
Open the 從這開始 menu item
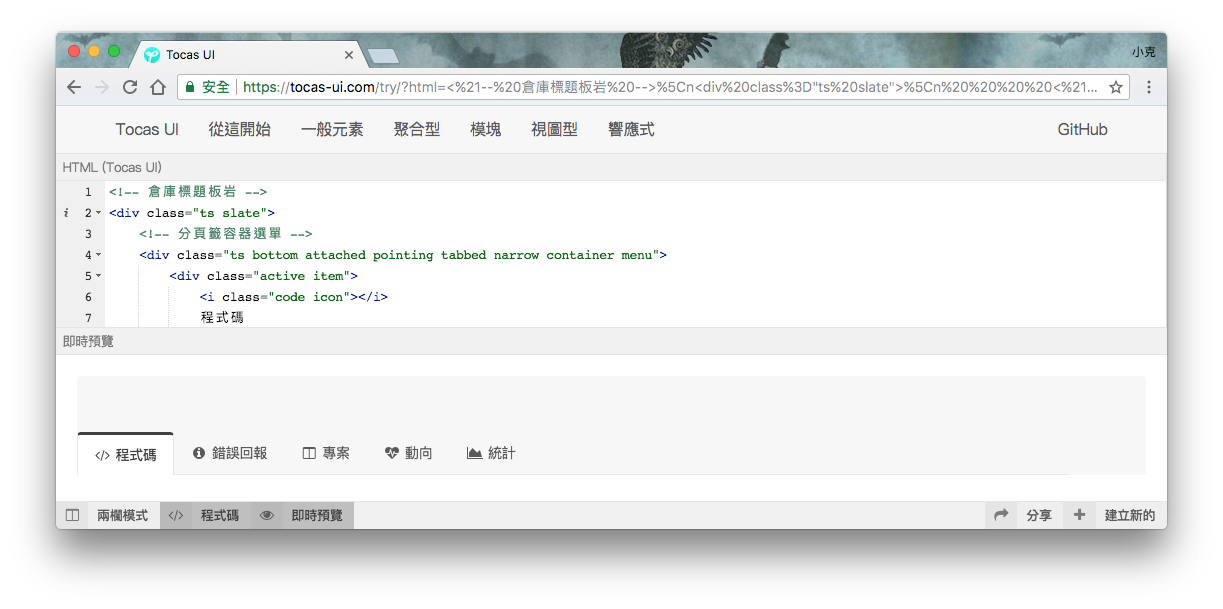pyautogui.click(x=240, y=129)
